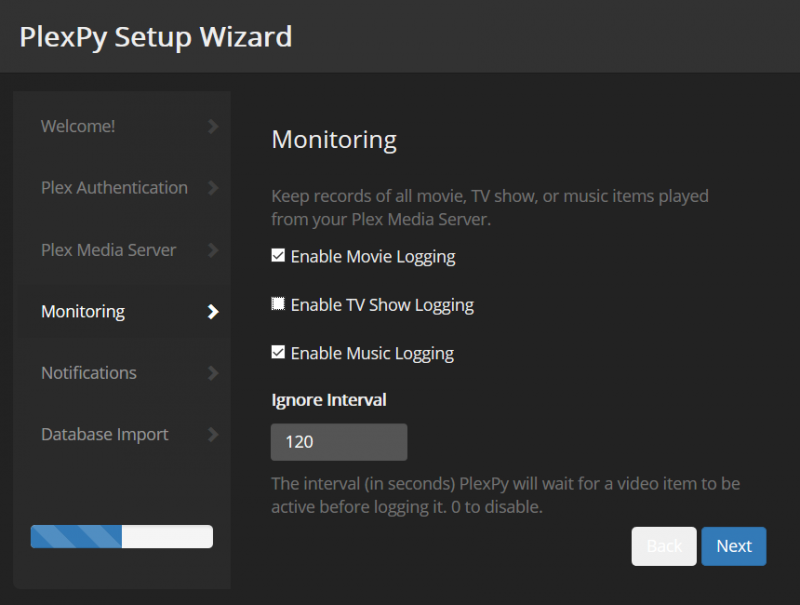Click the arrow beside Plex Media Server
This screenshot has width=800, height=605.
pos(212,250)
